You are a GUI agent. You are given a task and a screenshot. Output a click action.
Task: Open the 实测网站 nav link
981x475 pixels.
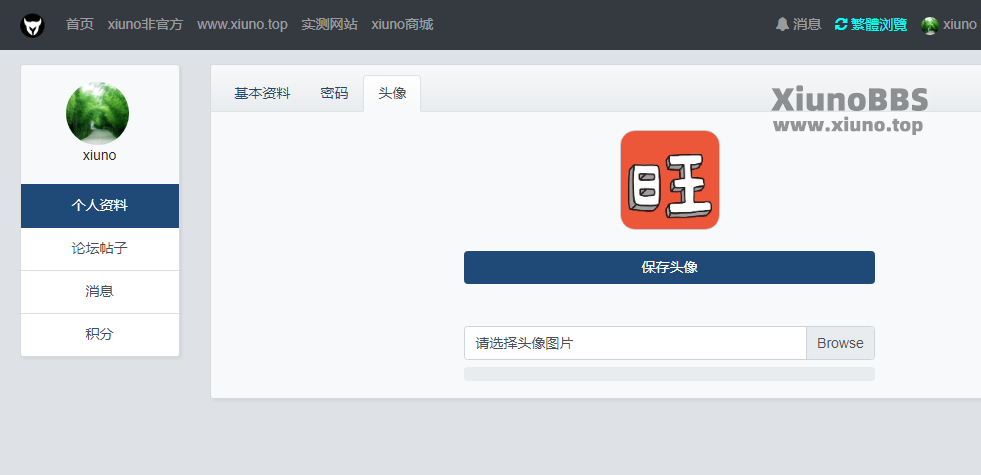(x=329, y=24)
